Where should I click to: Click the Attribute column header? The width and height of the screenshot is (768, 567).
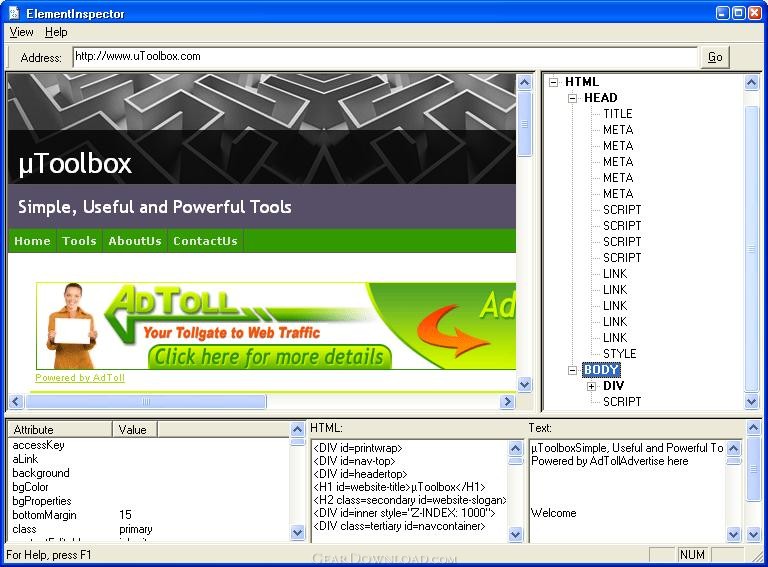[60, 429]
